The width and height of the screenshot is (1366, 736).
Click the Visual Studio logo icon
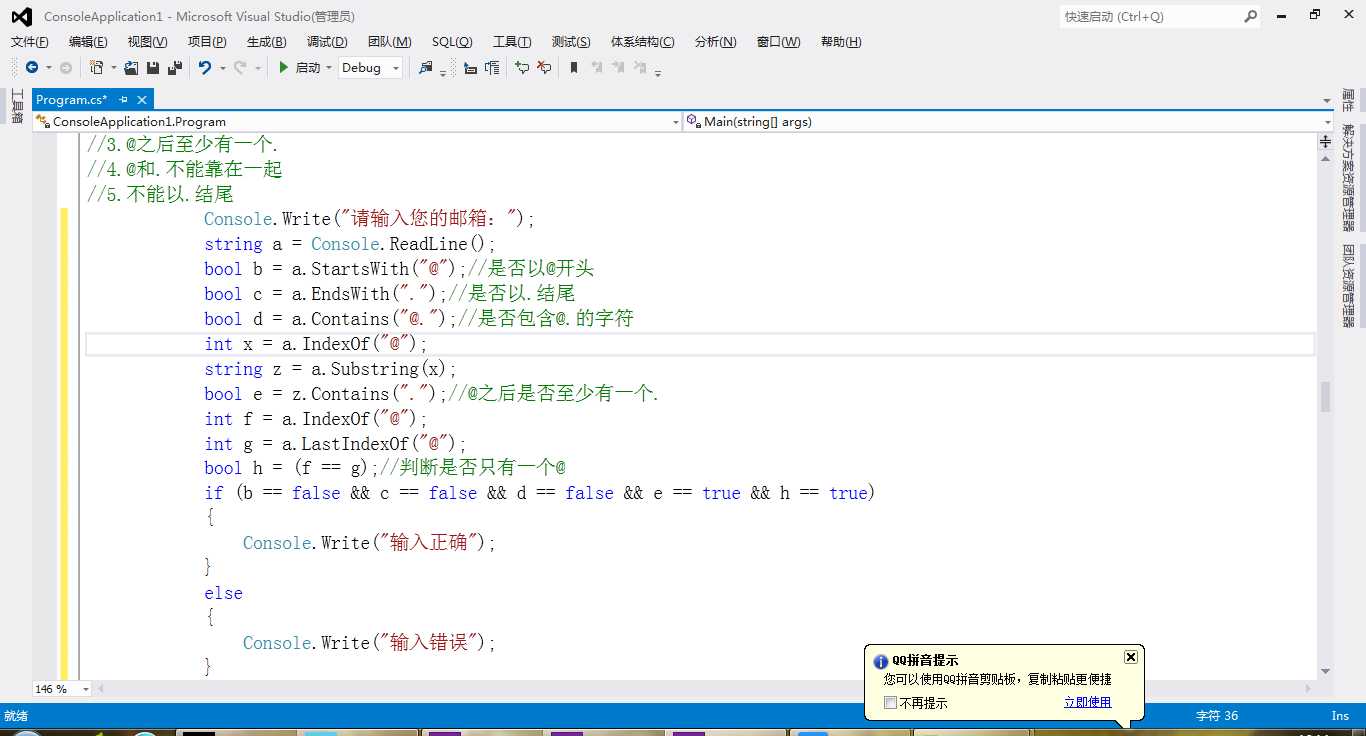coord(21,16)
